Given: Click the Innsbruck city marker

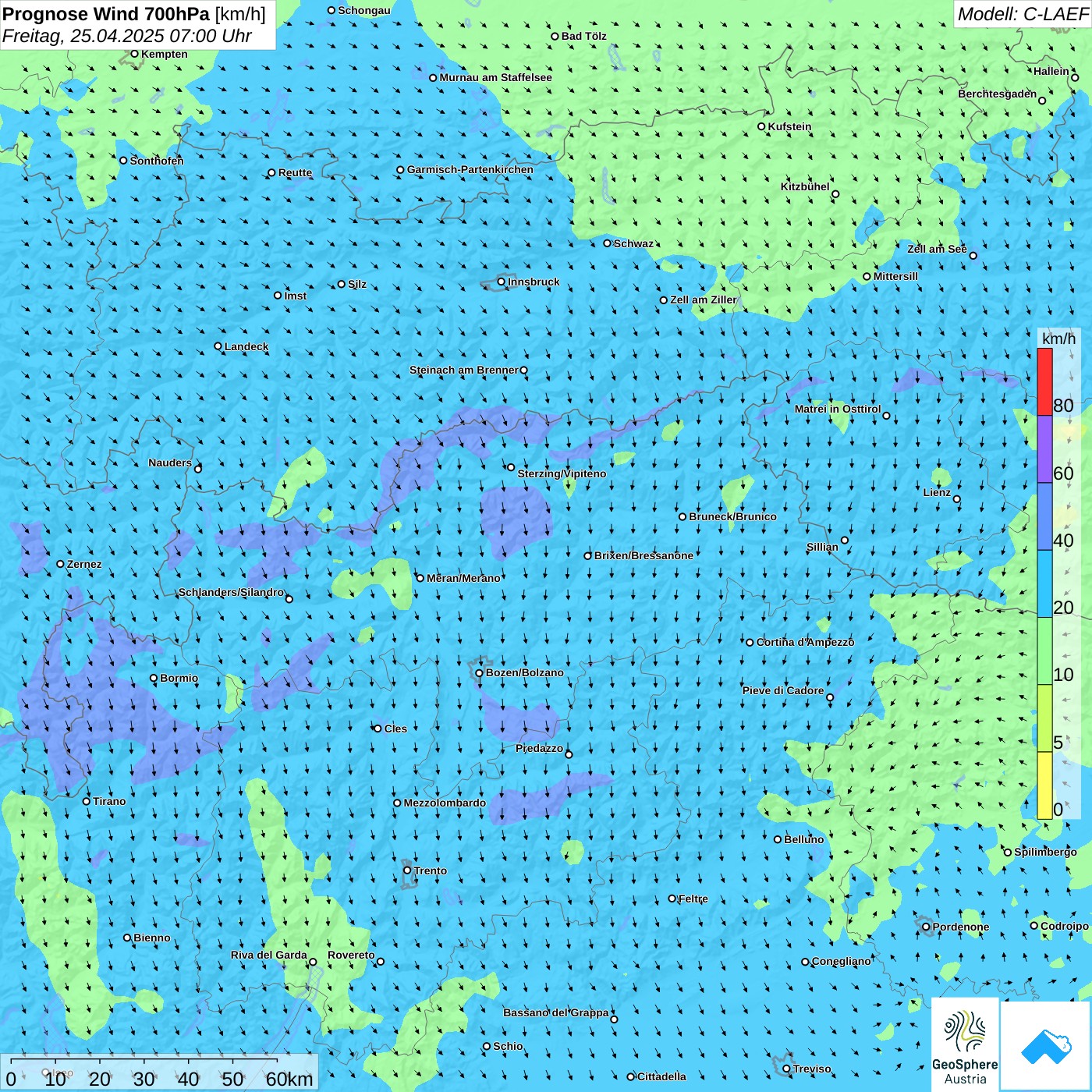Looking at the screenshot, I should [x=502, y=282].
